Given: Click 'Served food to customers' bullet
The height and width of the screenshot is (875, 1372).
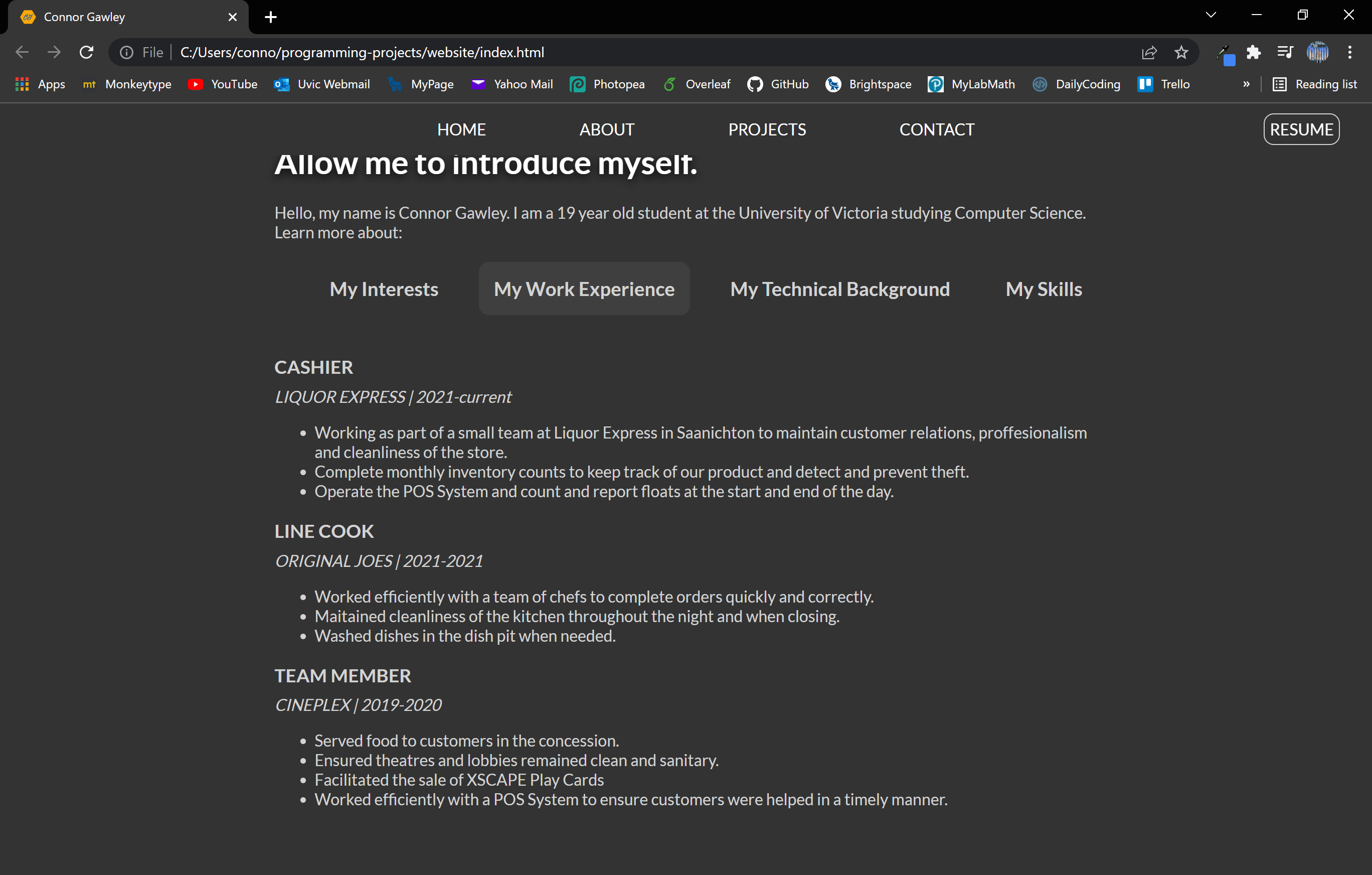Looking at the screenshot, I should coord(467,741).
